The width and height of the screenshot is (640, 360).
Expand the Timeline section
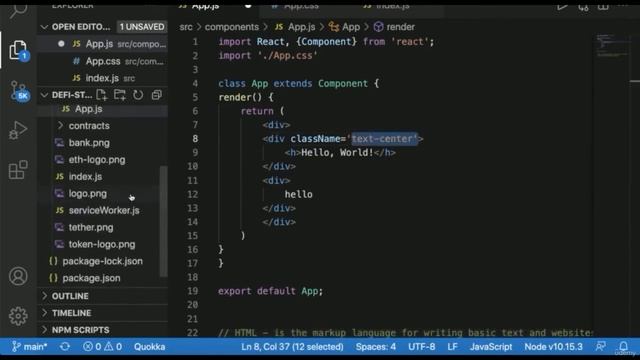click(x=71, y=313)
